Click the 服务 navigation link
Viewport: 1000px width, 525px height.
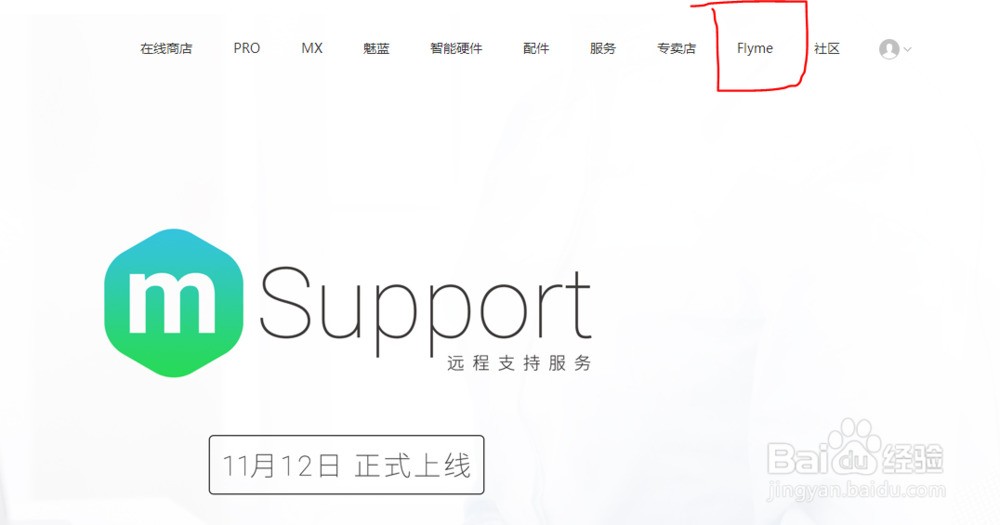603,48
